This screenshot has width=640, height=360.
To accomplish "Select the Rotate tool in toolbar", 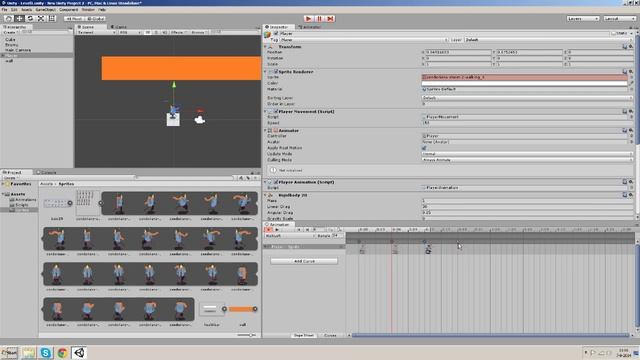I will tap(30, 19).
